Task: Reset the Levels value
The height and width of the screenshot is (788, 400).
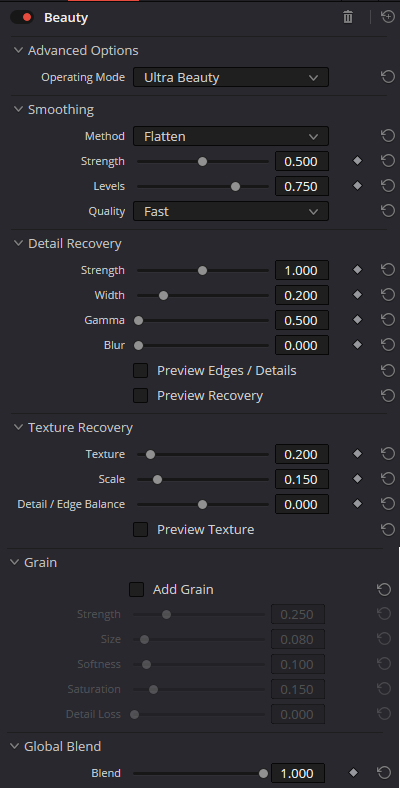Action: click(387, 186)
